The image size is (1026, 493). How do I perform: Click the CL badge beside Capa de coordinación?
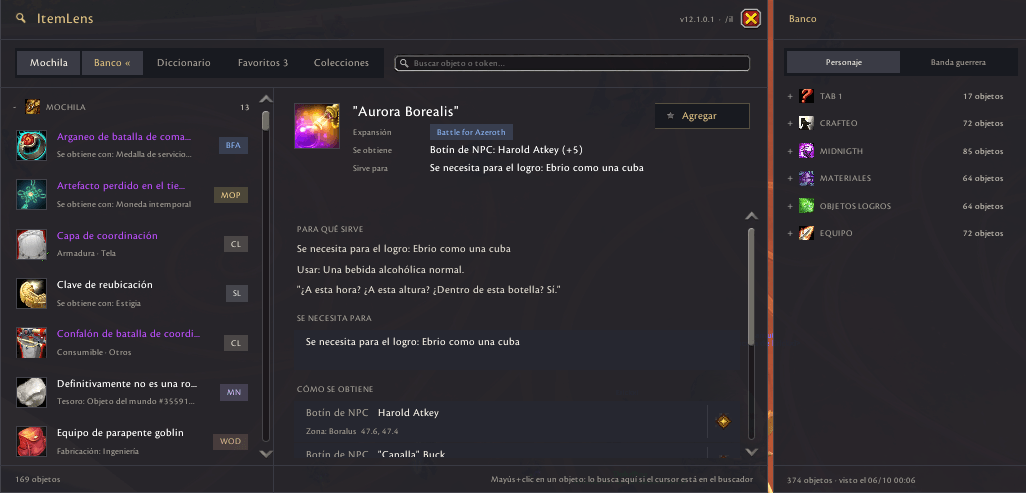(x=236, y=244)
